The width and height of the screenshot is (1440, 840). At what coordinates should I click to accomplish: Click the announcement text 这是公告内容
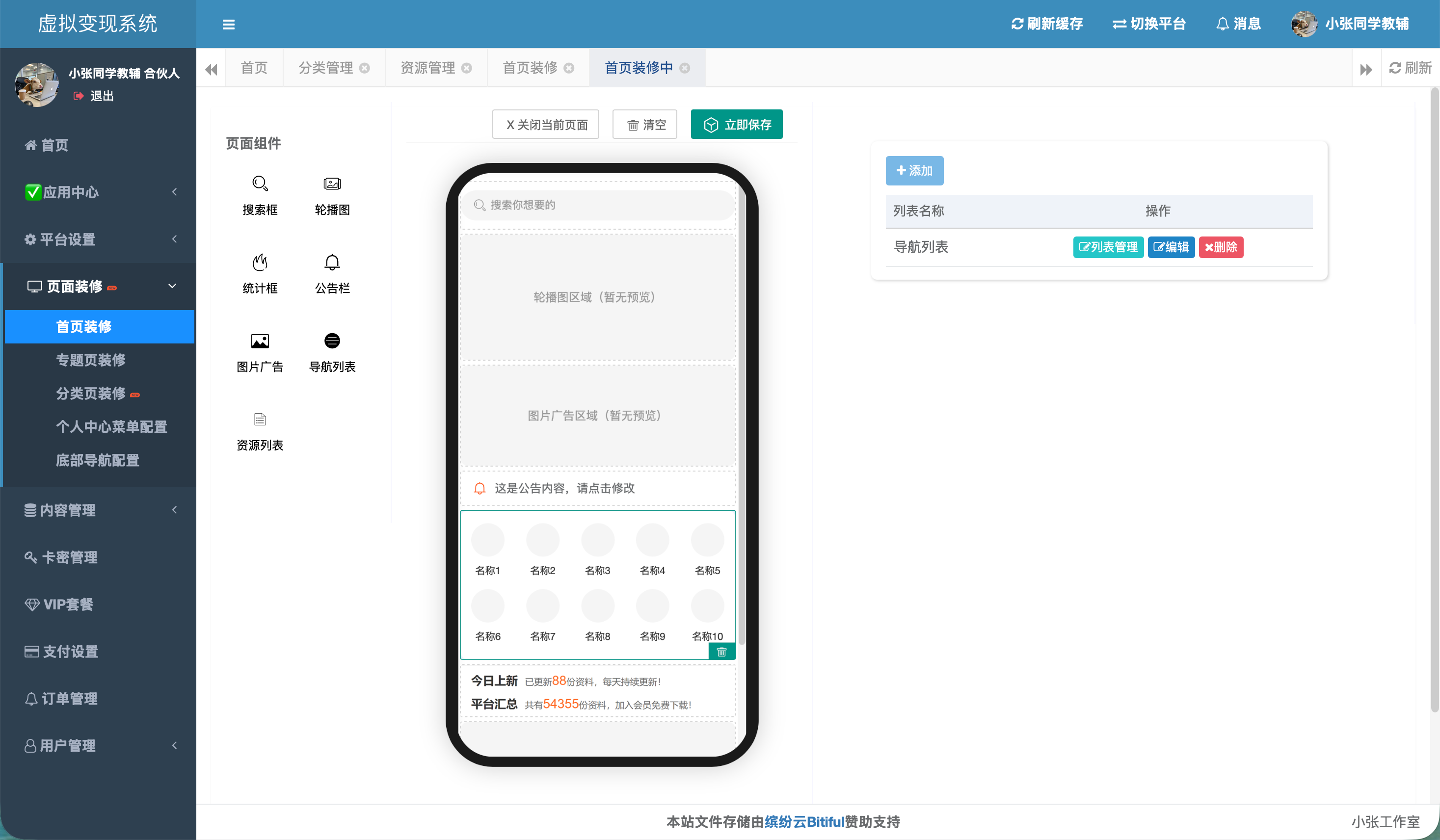(564, 488)
